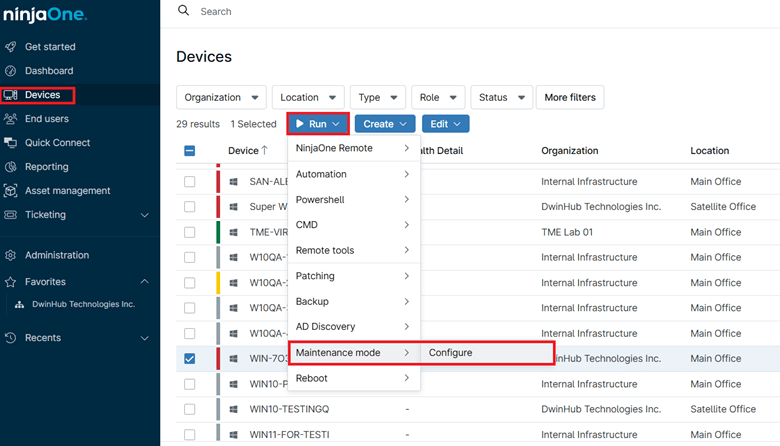
Task: Click the Windows icon in WIN10-TESTINGQ row
Action: (x=233, y=409)
